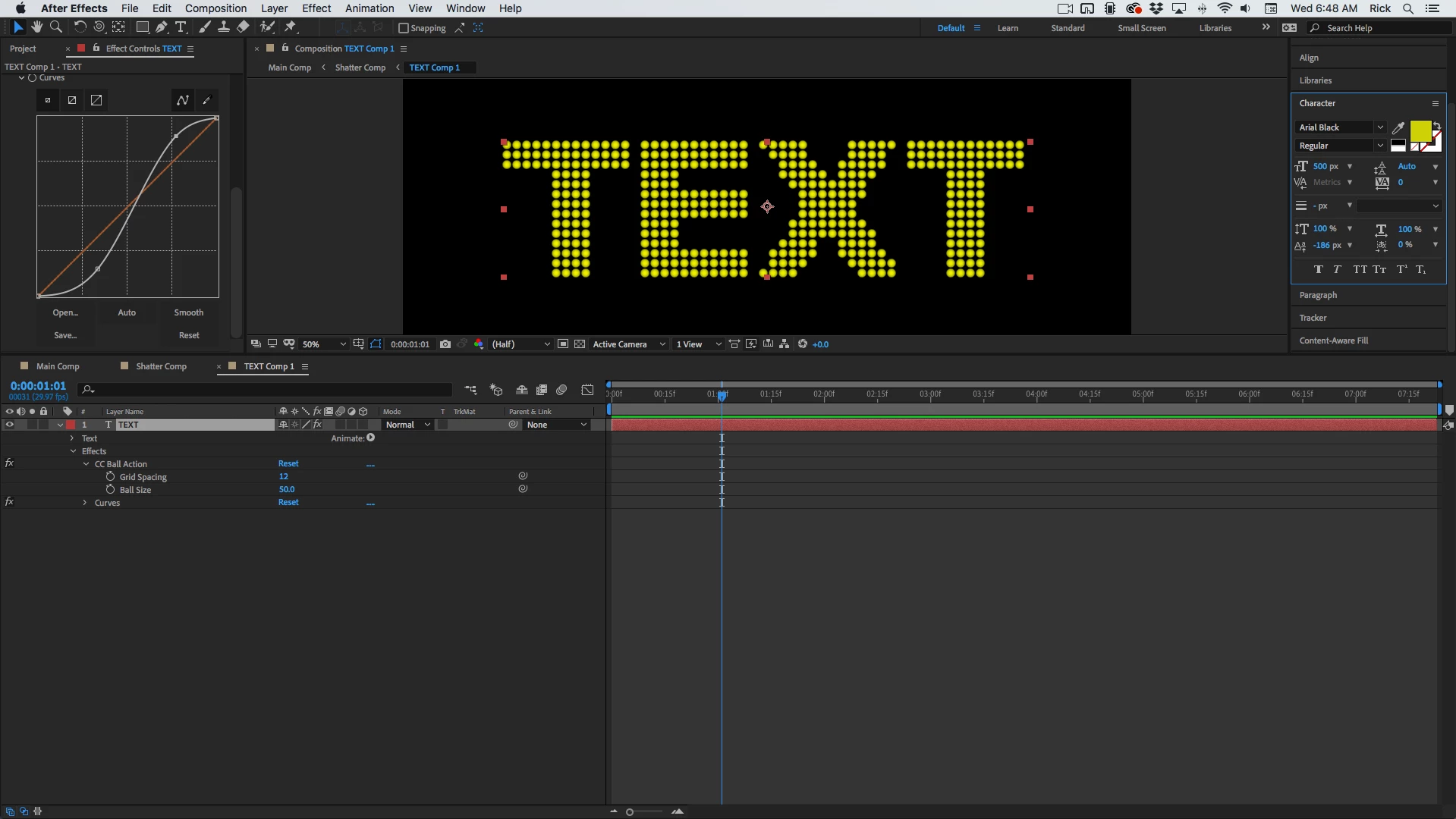Click the Ball Size stopwatch
Image resolution: width=1456 pixels, height=819 pixels.
coord(111,490)
